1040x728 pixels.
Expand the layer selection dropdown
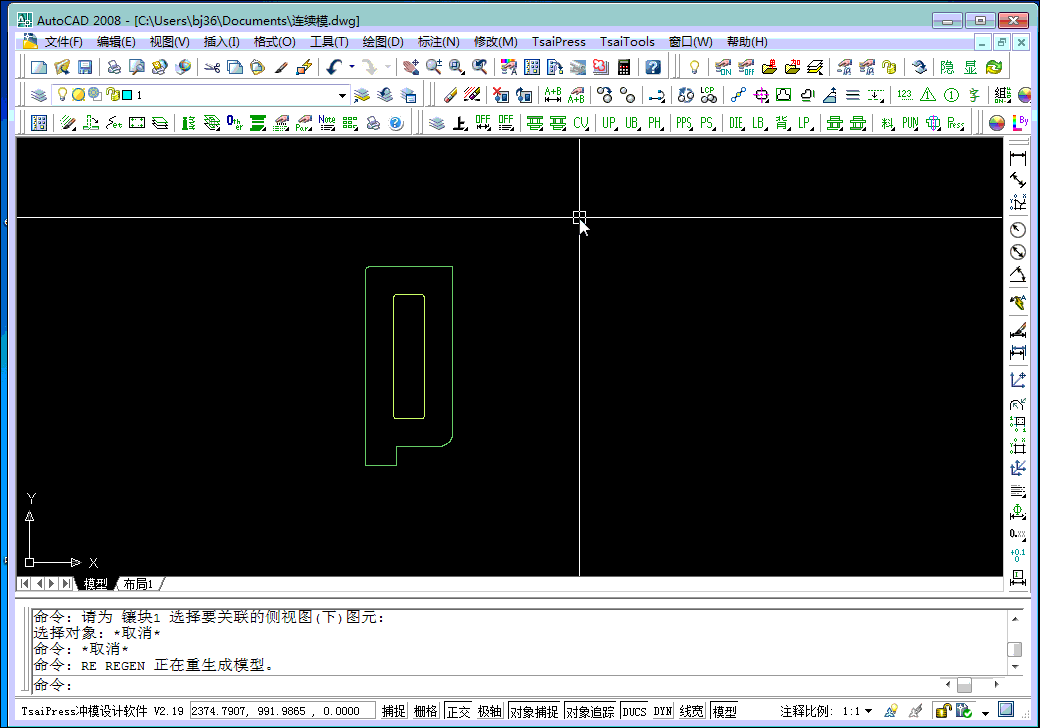342,95
